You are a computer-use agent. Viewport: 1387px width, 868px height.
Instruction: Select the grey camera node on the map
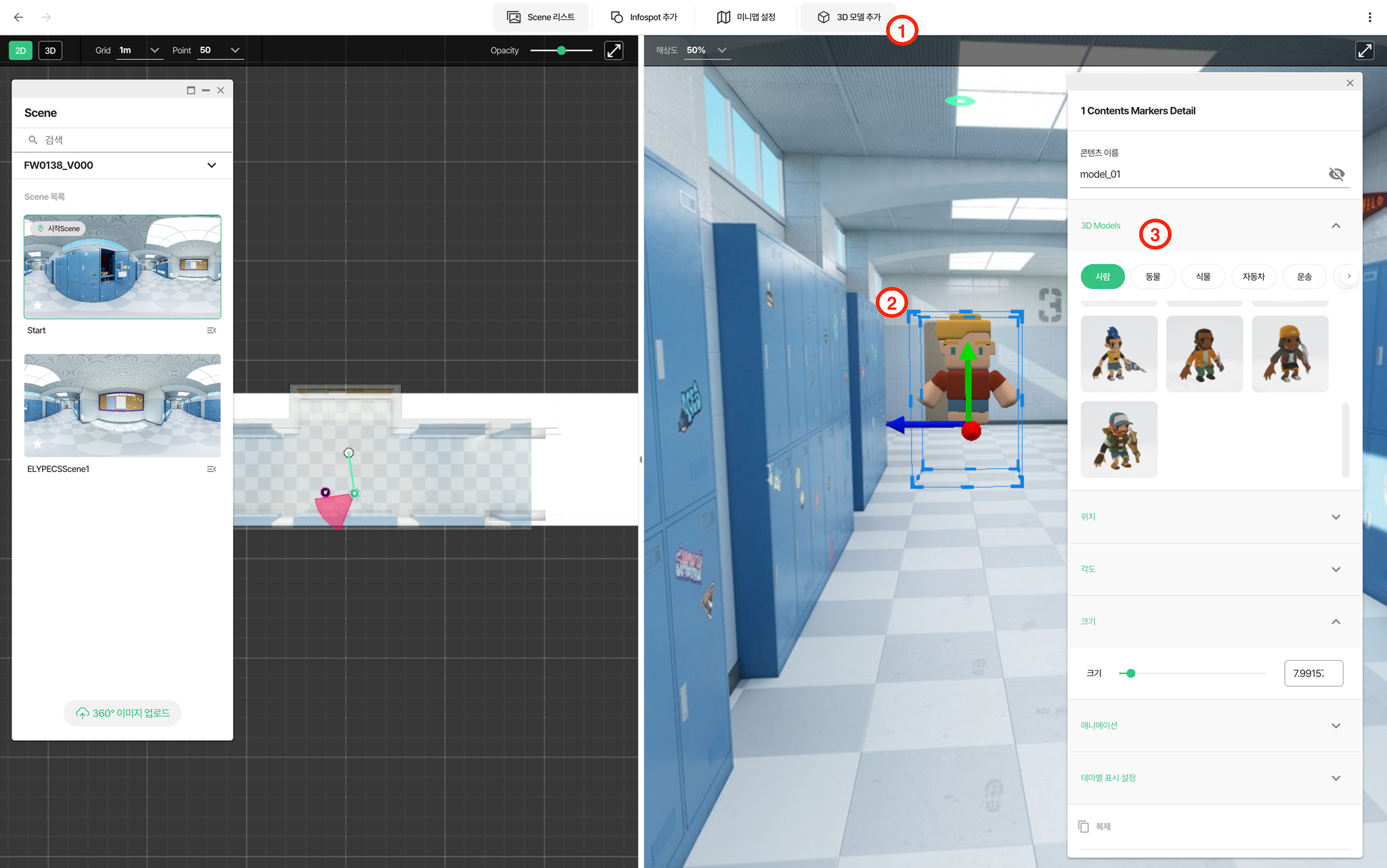tap(348, 452)
